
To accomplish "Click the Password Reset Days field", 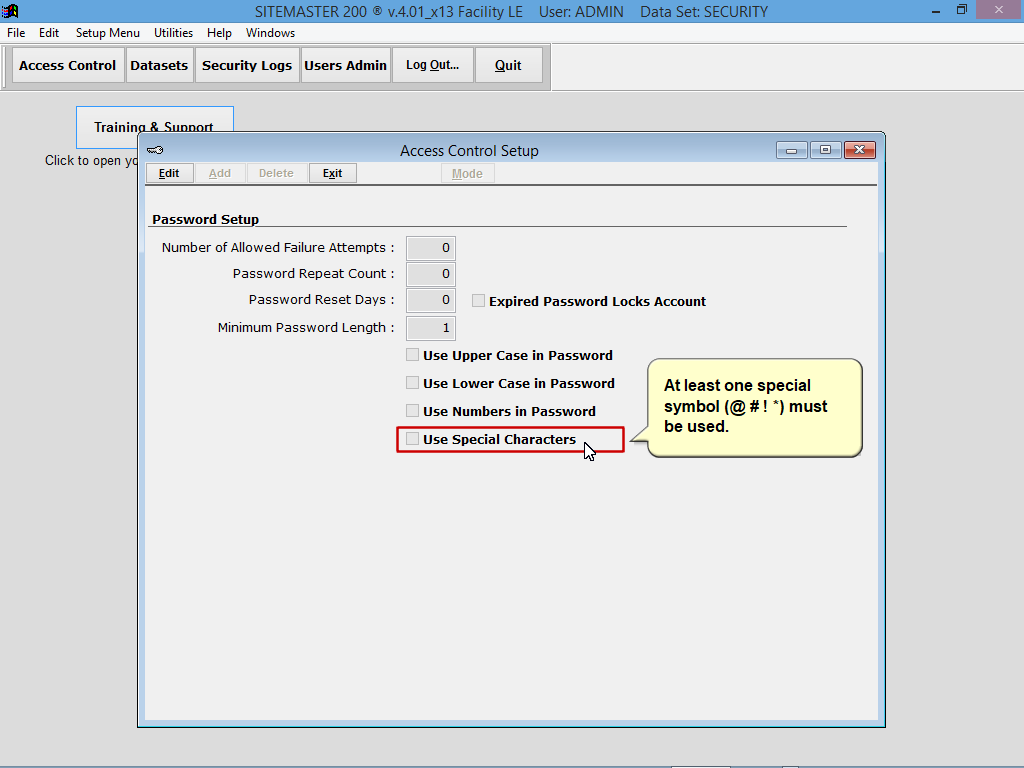I will (x=431, y=300).
